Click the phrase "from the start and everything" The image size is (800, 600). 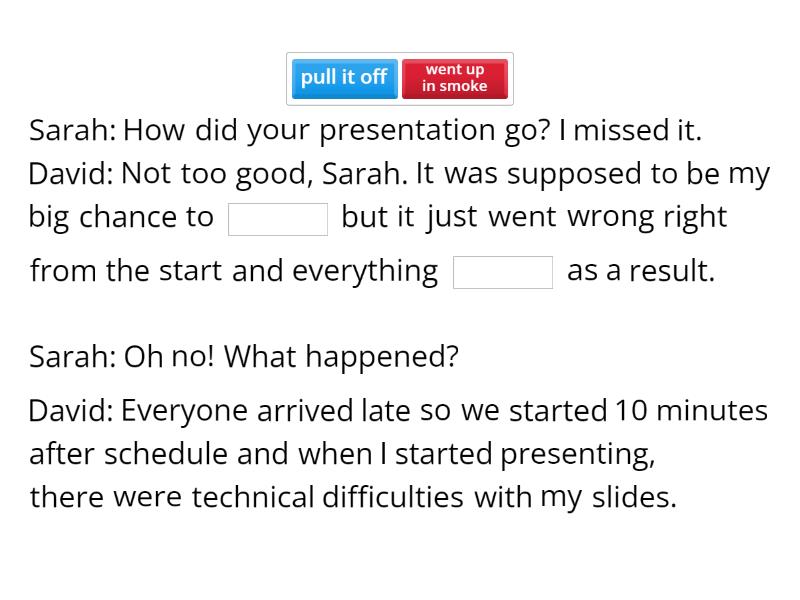click(234, 271)
